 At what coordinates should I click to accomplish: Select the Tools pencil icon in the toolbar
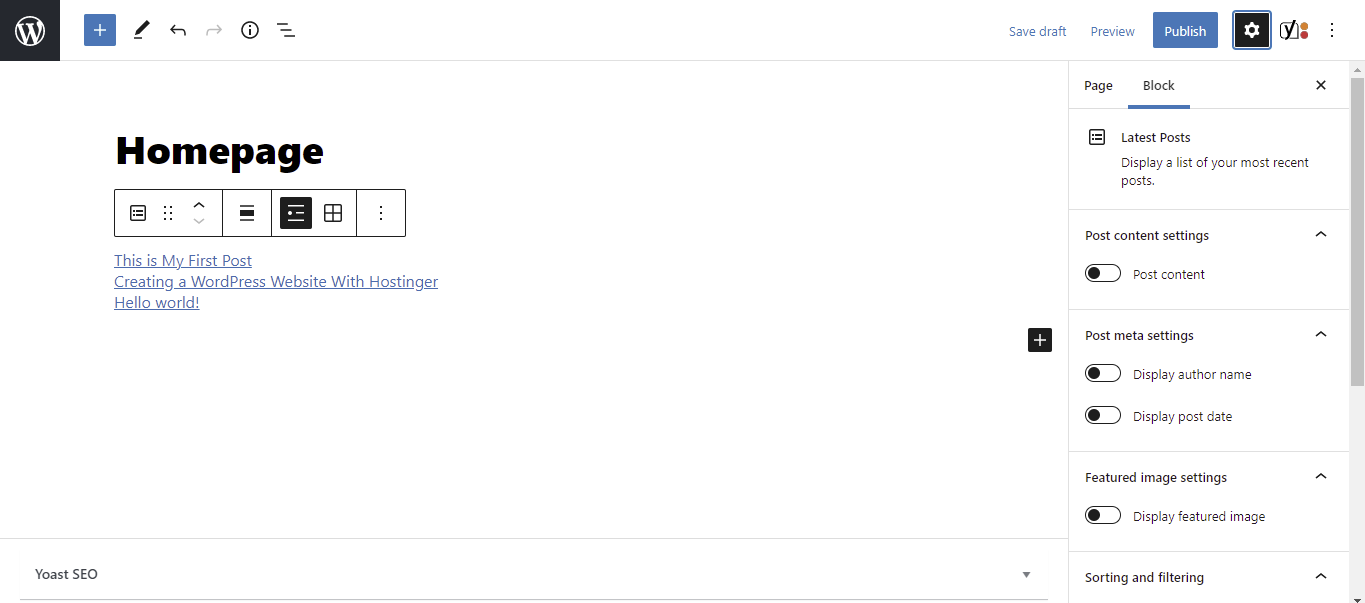140,30
